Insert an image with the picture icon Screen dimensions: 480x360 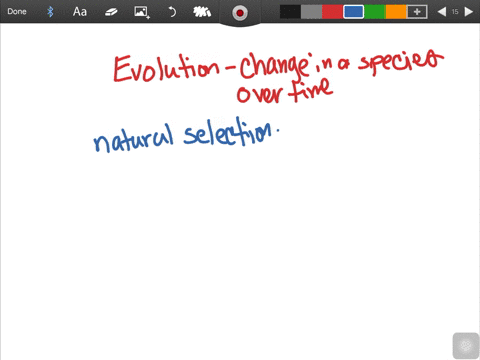click(x=142, y=12)
